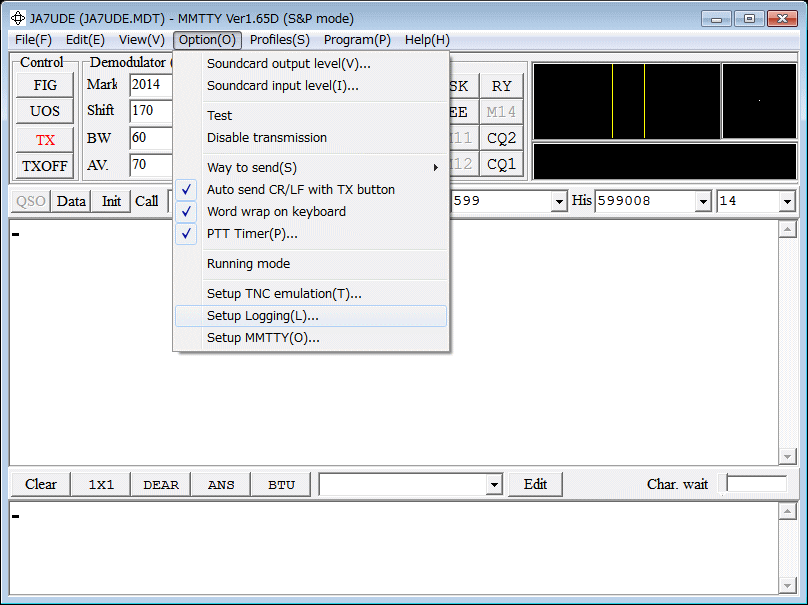Open the band dropdown showing 14
Viewport: 808px width, 605px height.
786,201
